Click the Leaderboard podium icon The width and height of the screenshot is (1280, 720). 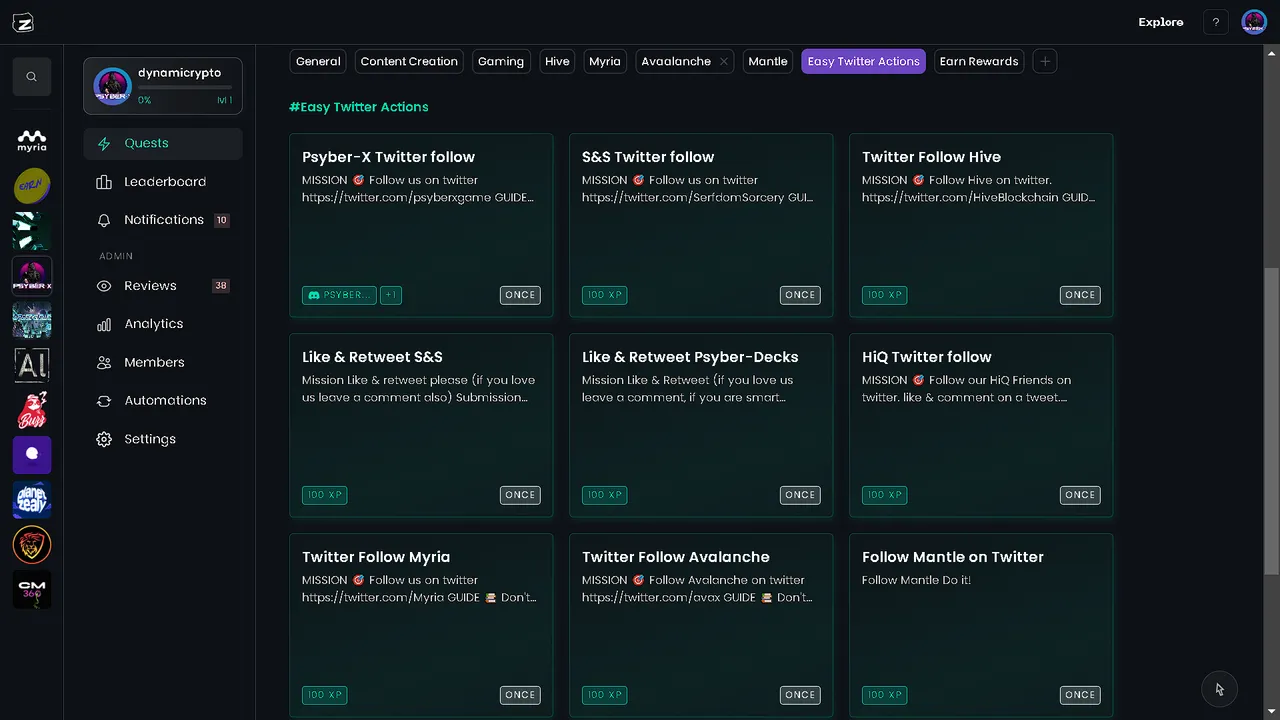coord(104,182)
